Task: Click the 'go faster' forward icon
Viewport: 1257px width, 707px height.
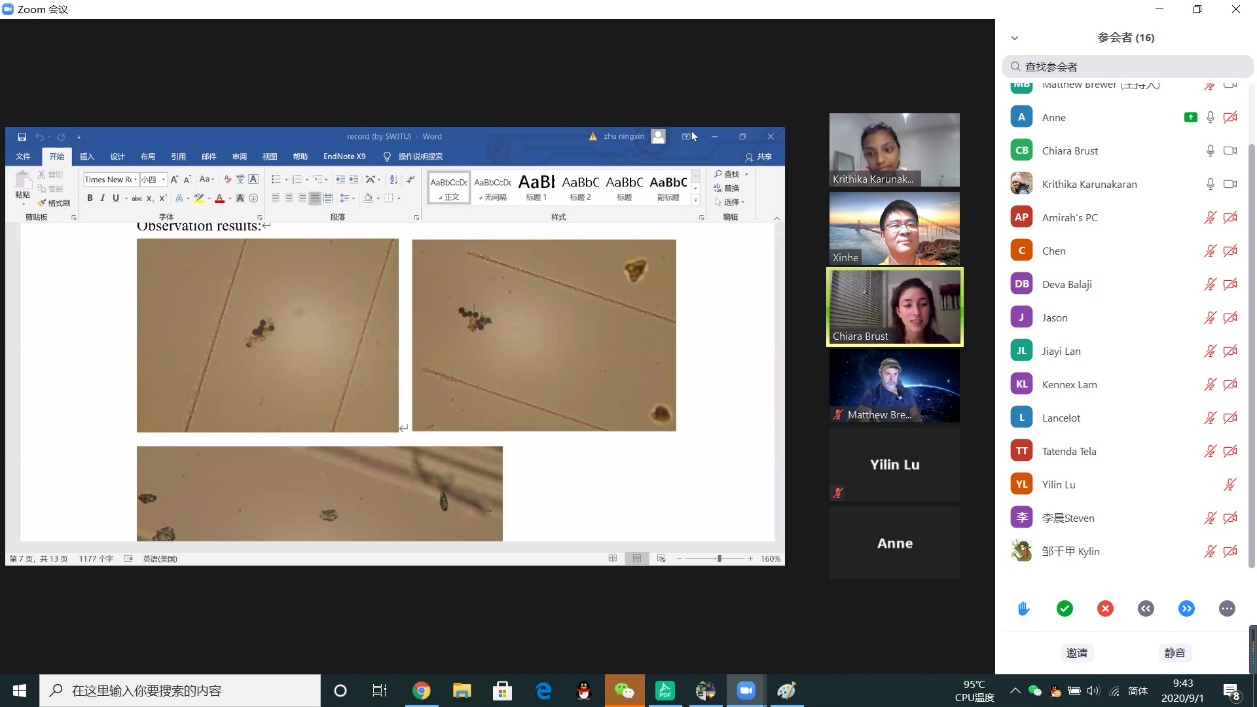Action: (1186, 608)
